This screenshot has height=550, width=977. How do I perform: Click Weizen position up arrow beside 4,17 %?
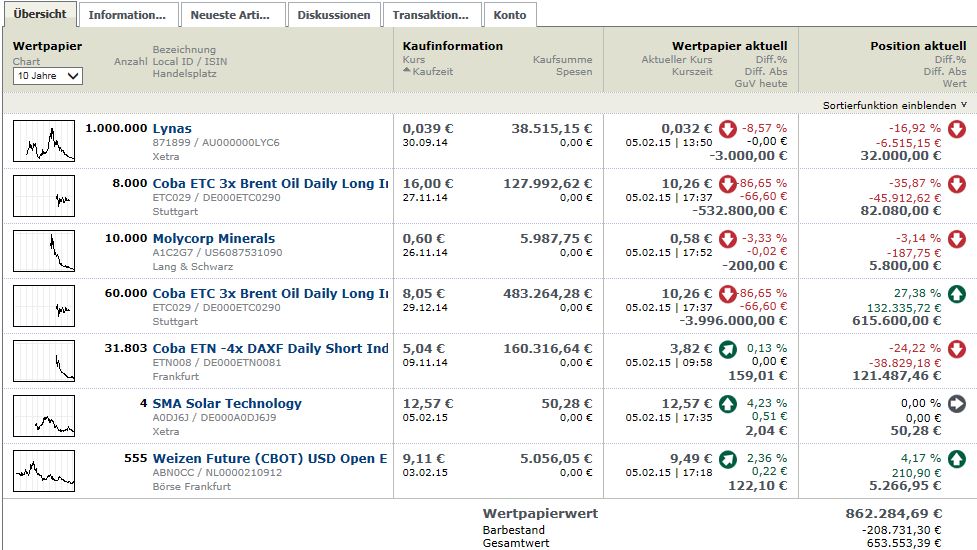point(957,459)
